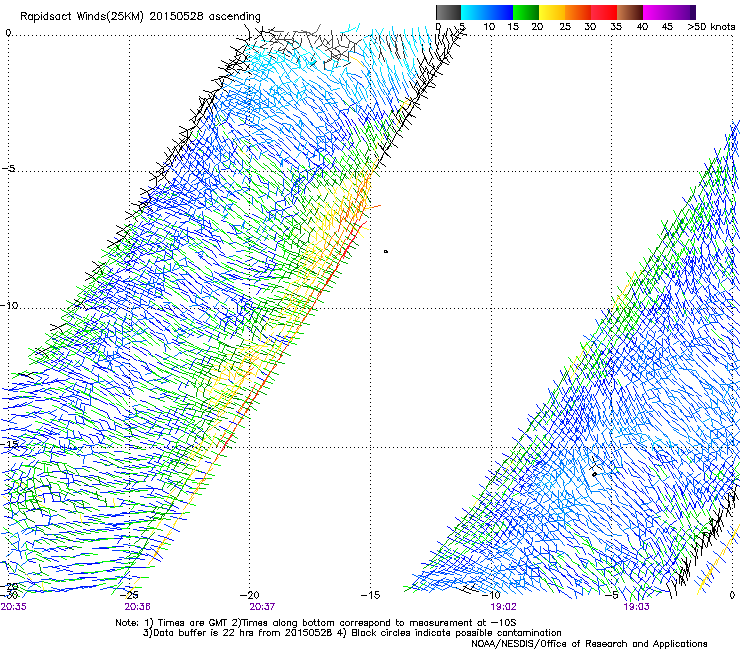This screenshot has width=740, height=650.
Task: Pick the cyan segment of the wind speed color bar
Action: coord(473,12)
